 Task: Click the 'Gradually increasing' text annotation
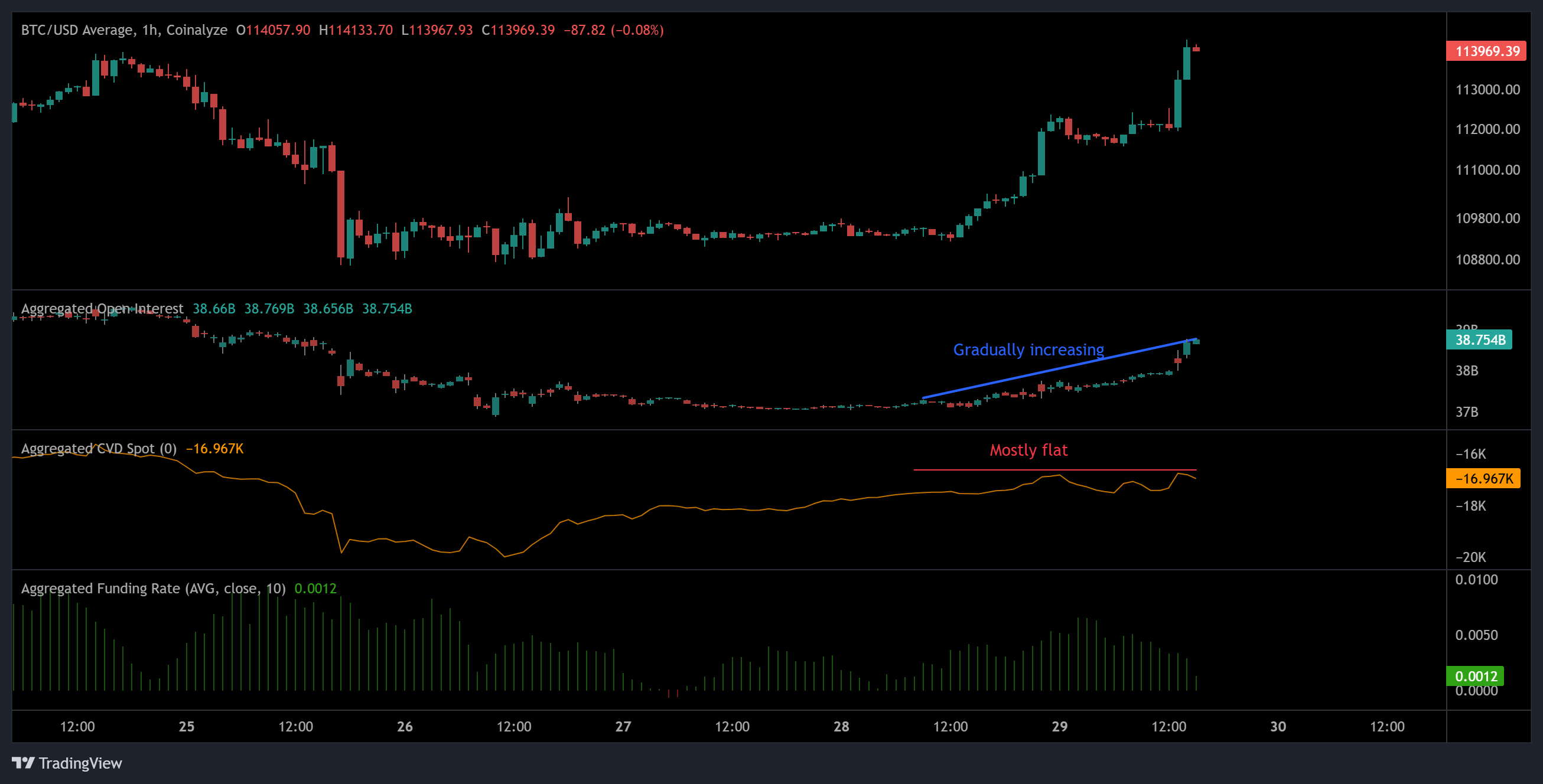(1028, 350)
